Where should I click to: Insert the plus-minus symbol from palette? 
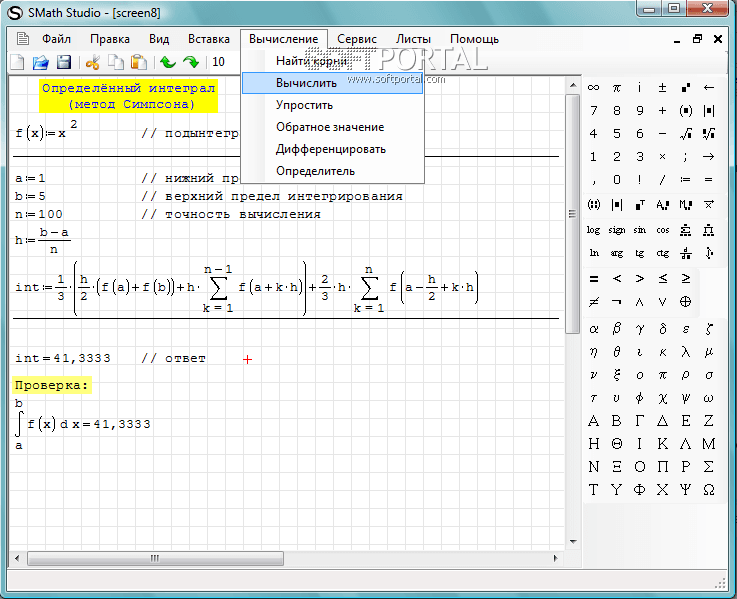(663, 87)
